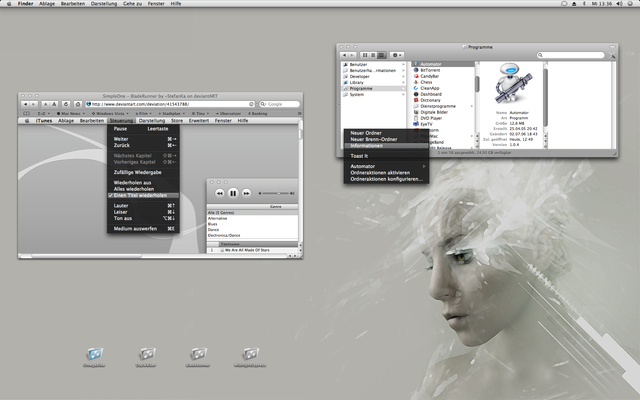Open the 'Banking' bookmark in Safari
Screen dimensions: 640x400
click(x=258, y=113)
